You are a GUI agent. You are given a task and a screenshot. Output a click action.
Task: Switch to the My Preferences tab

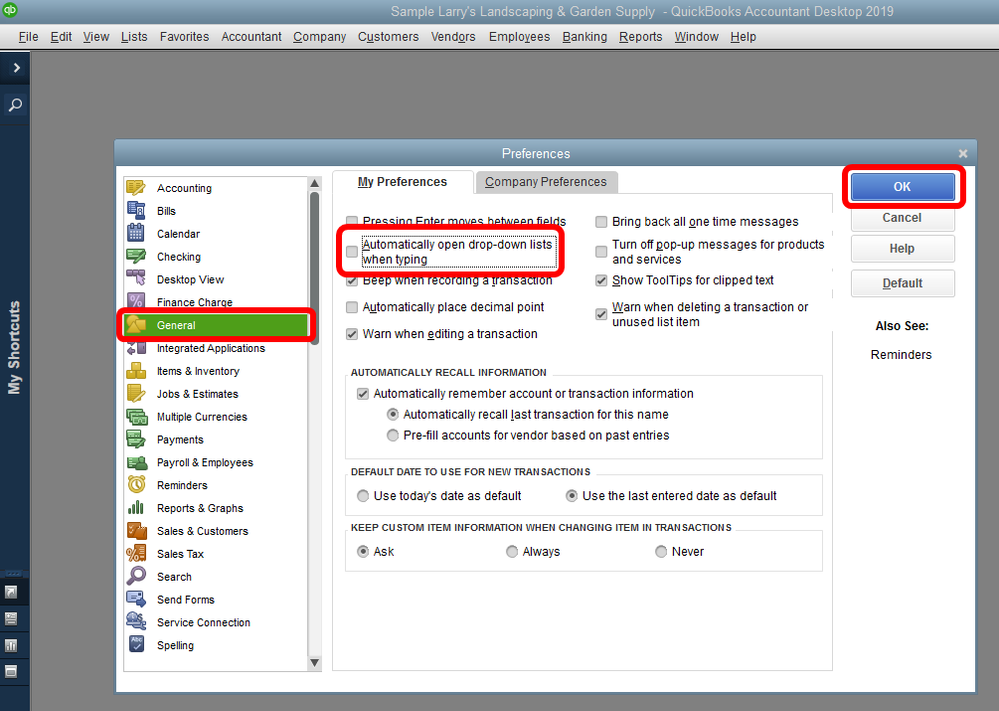[x=403, y=182]
